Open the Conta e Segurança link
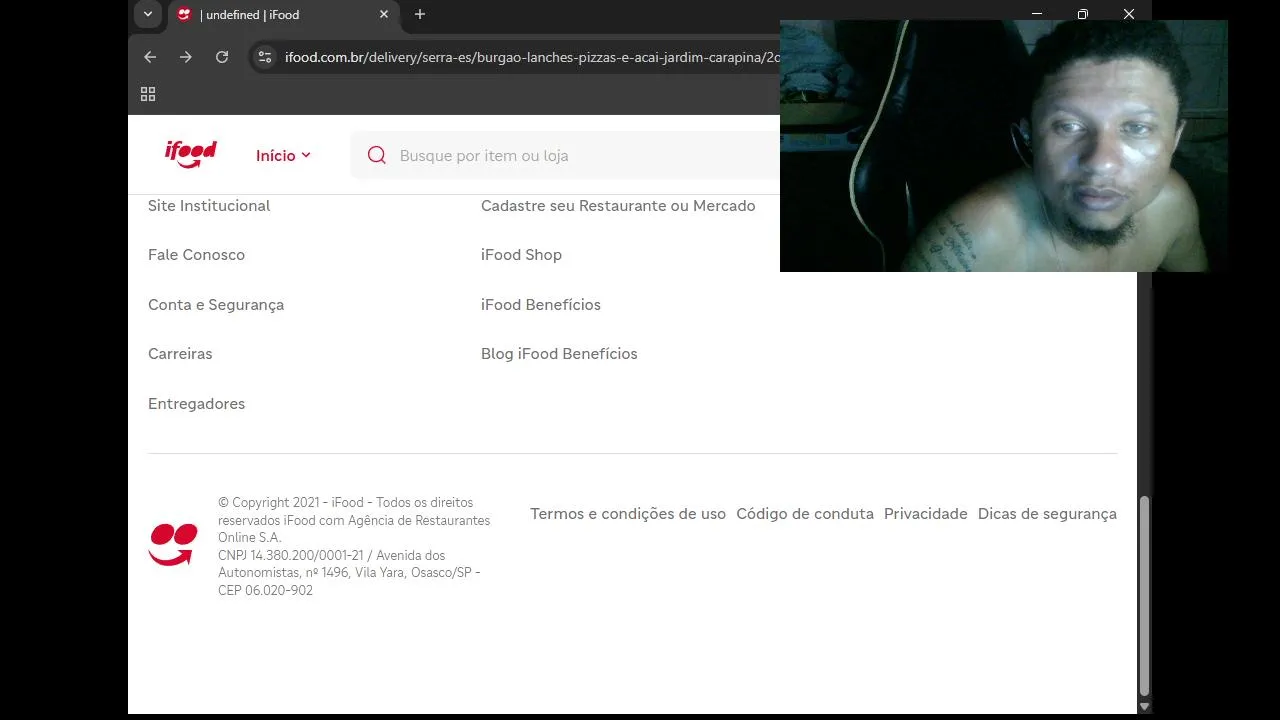 click(216, 305)
